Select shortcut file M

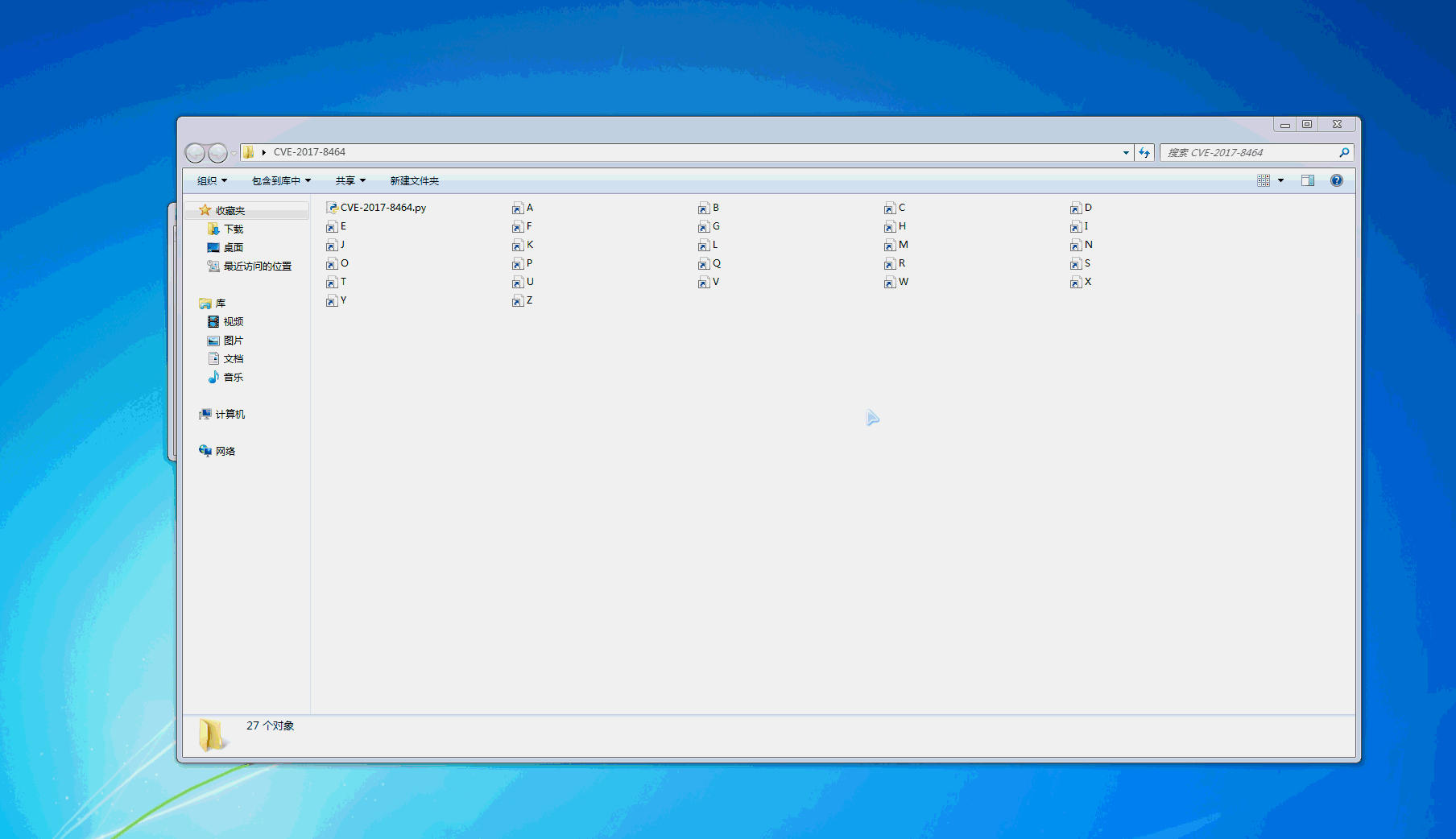pos(896,245)
